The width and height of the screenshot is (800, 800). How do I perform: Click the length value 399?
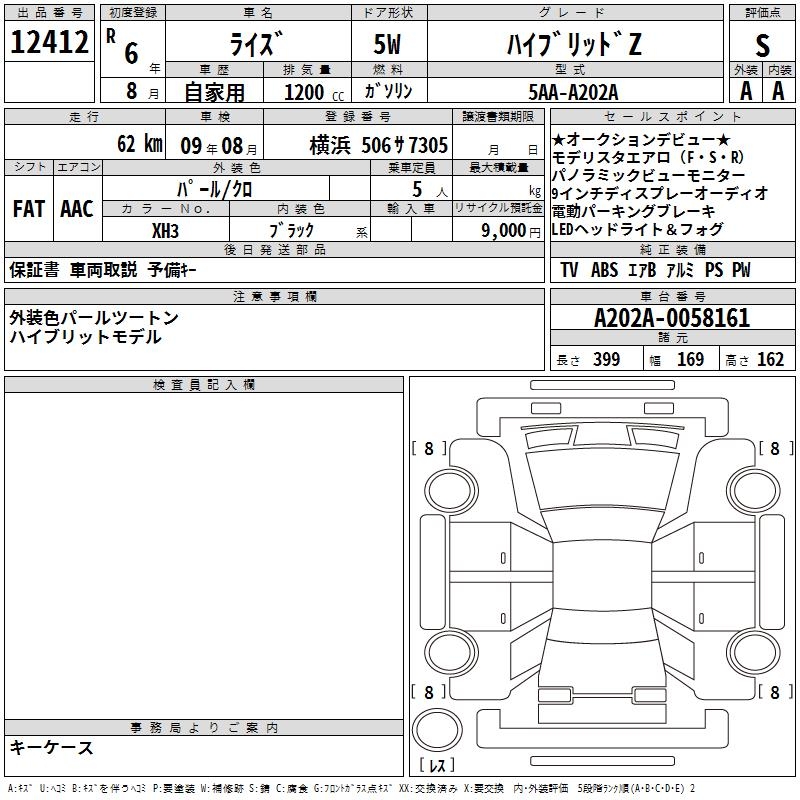tap(607, 359)
